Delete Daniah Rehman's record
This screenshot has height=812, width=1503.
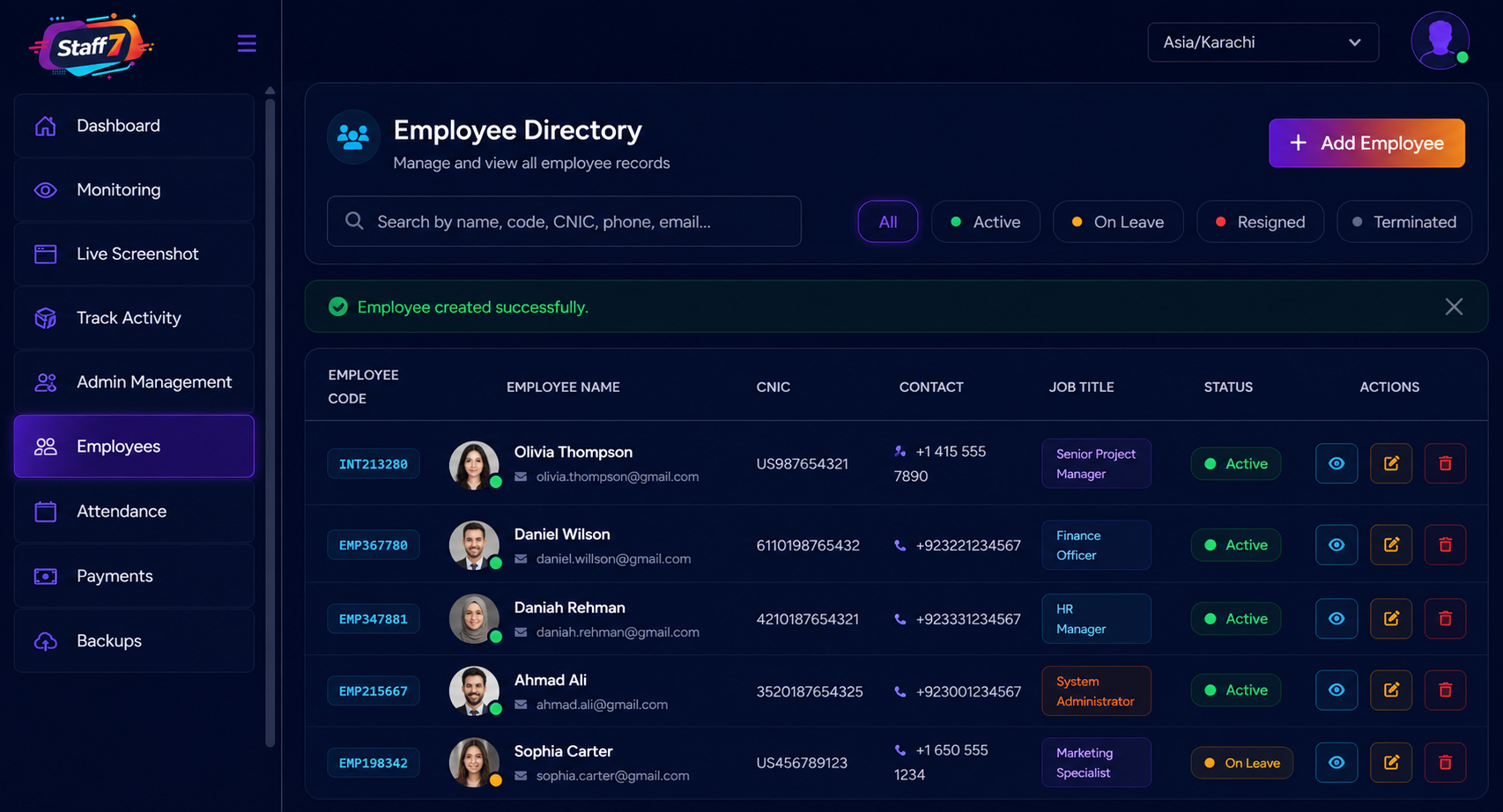(1445, 618)
